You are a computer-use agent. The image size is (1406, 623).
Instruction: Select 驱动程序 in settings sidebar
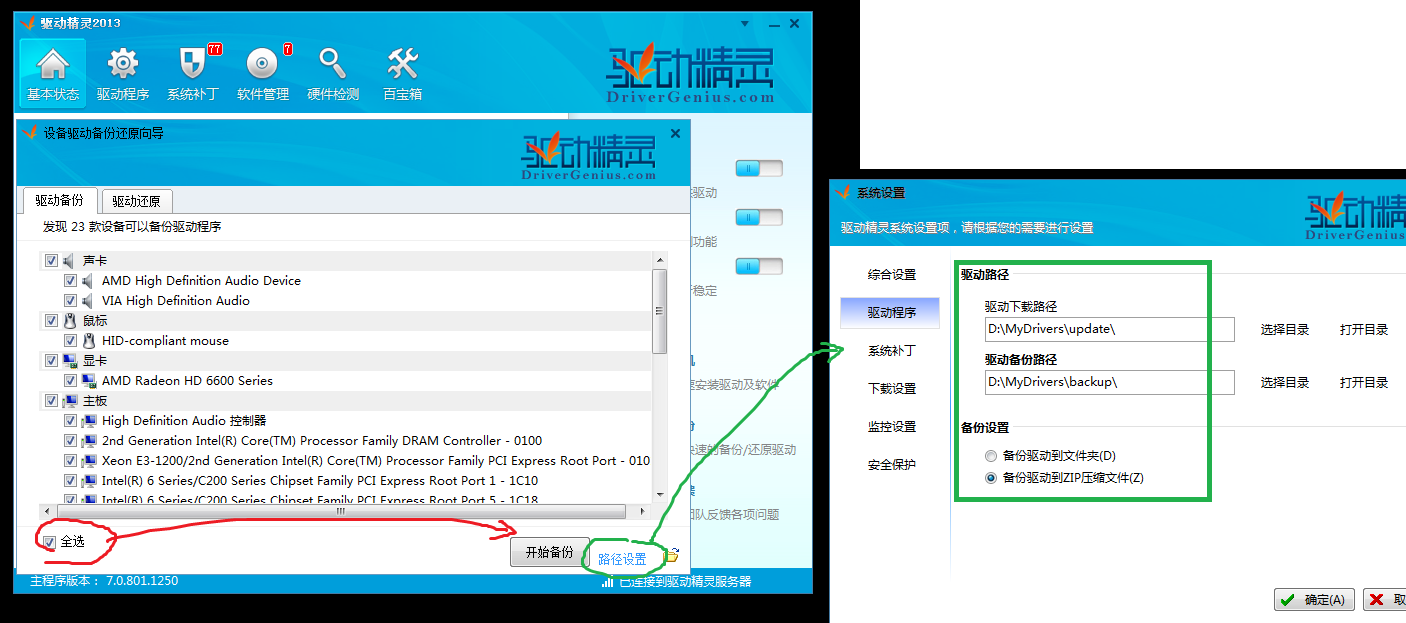click(x=891, y=313)
